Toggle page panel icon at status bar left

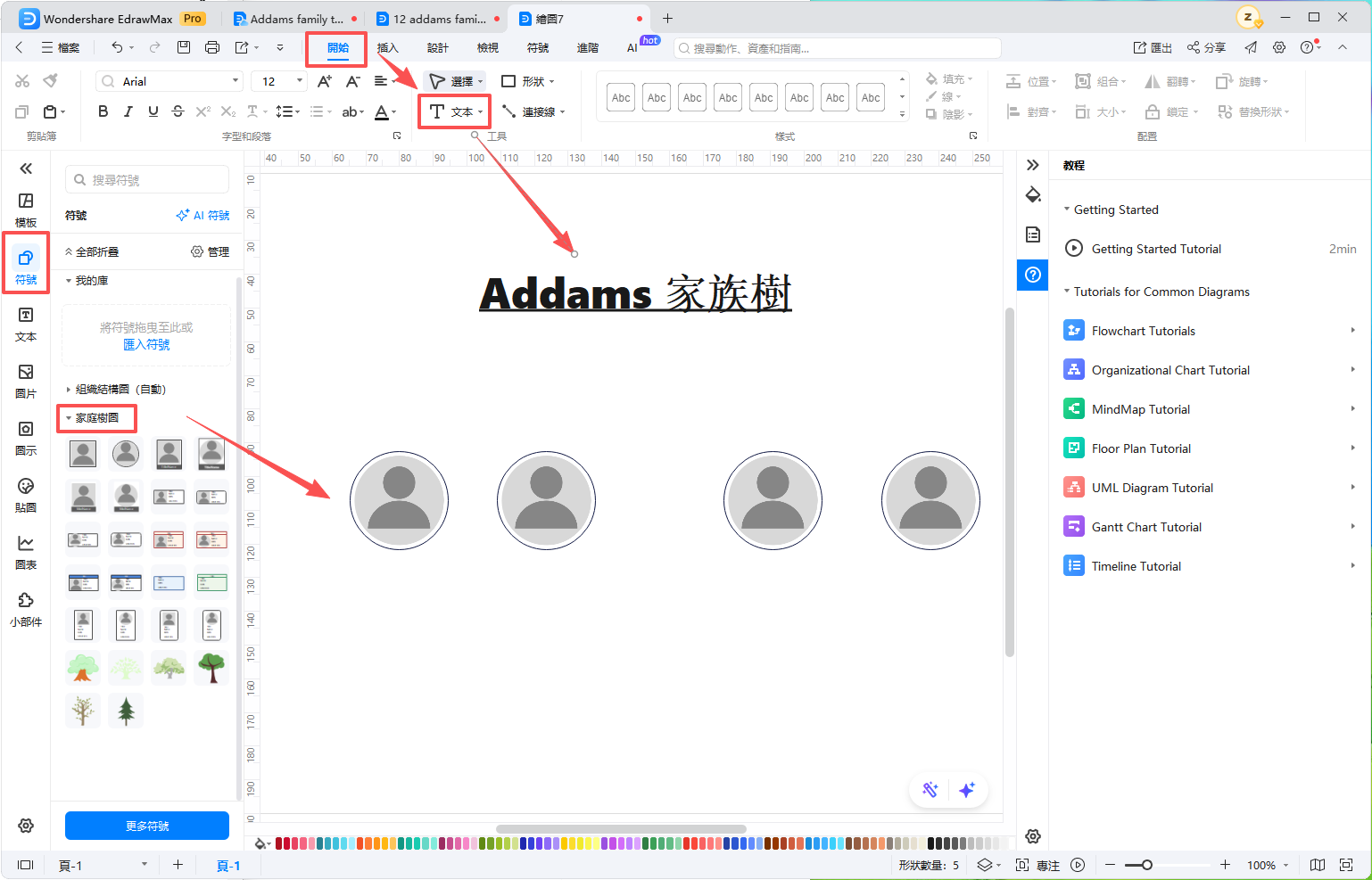tap(26, 865)
